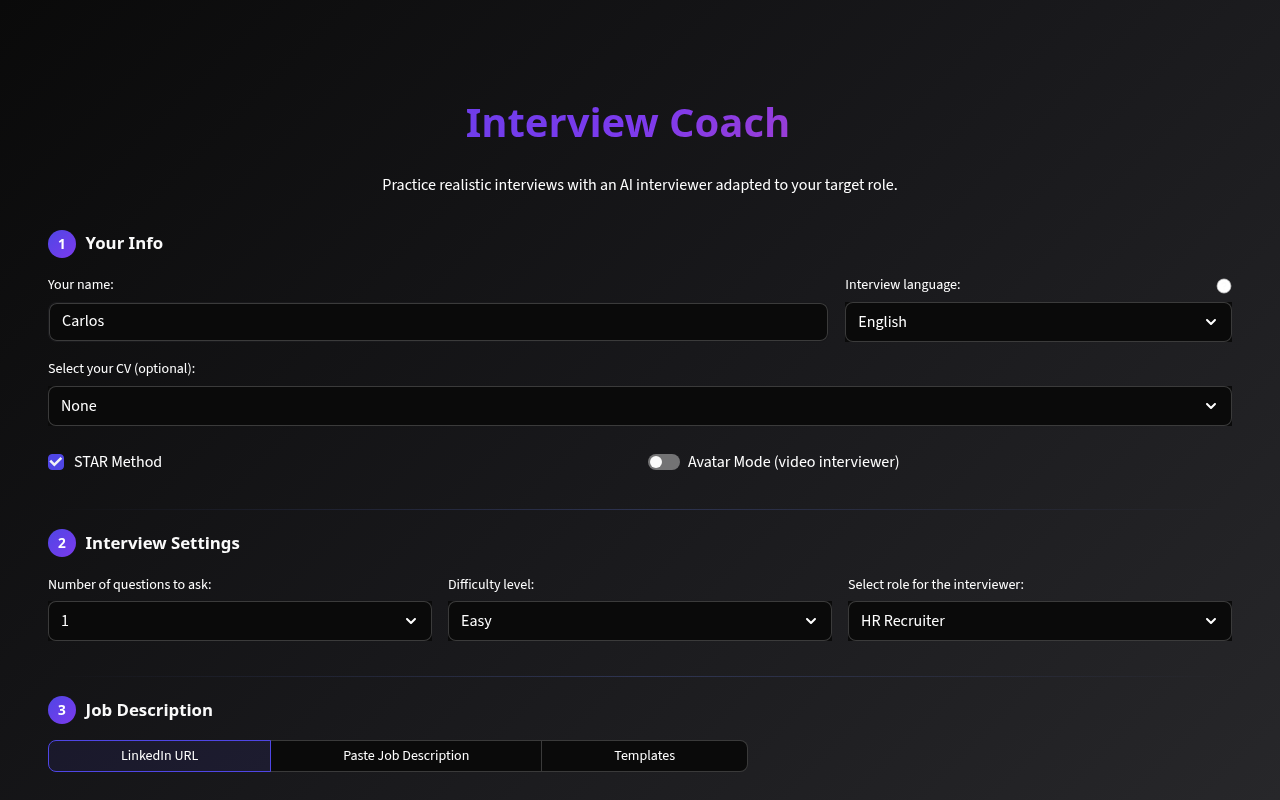1280x800 pixels.
Task: Select the LinkedIn URL tab
Action: coord(159,755)
